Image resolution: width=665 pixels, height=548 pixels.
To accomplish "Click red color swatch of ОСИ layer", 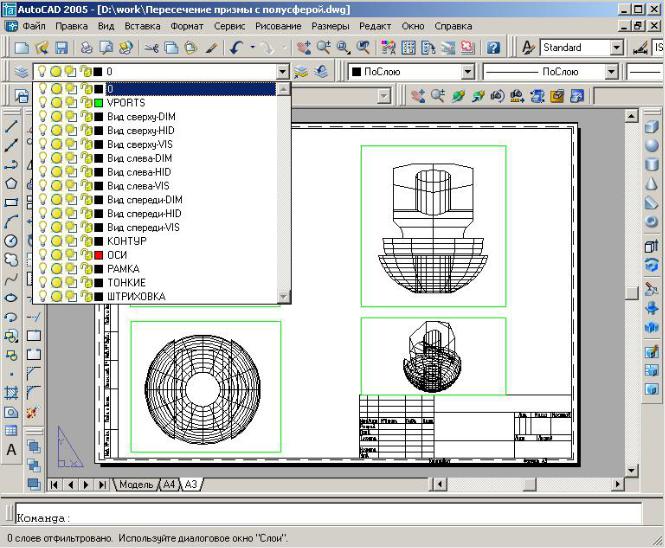I will click(98, 255).
